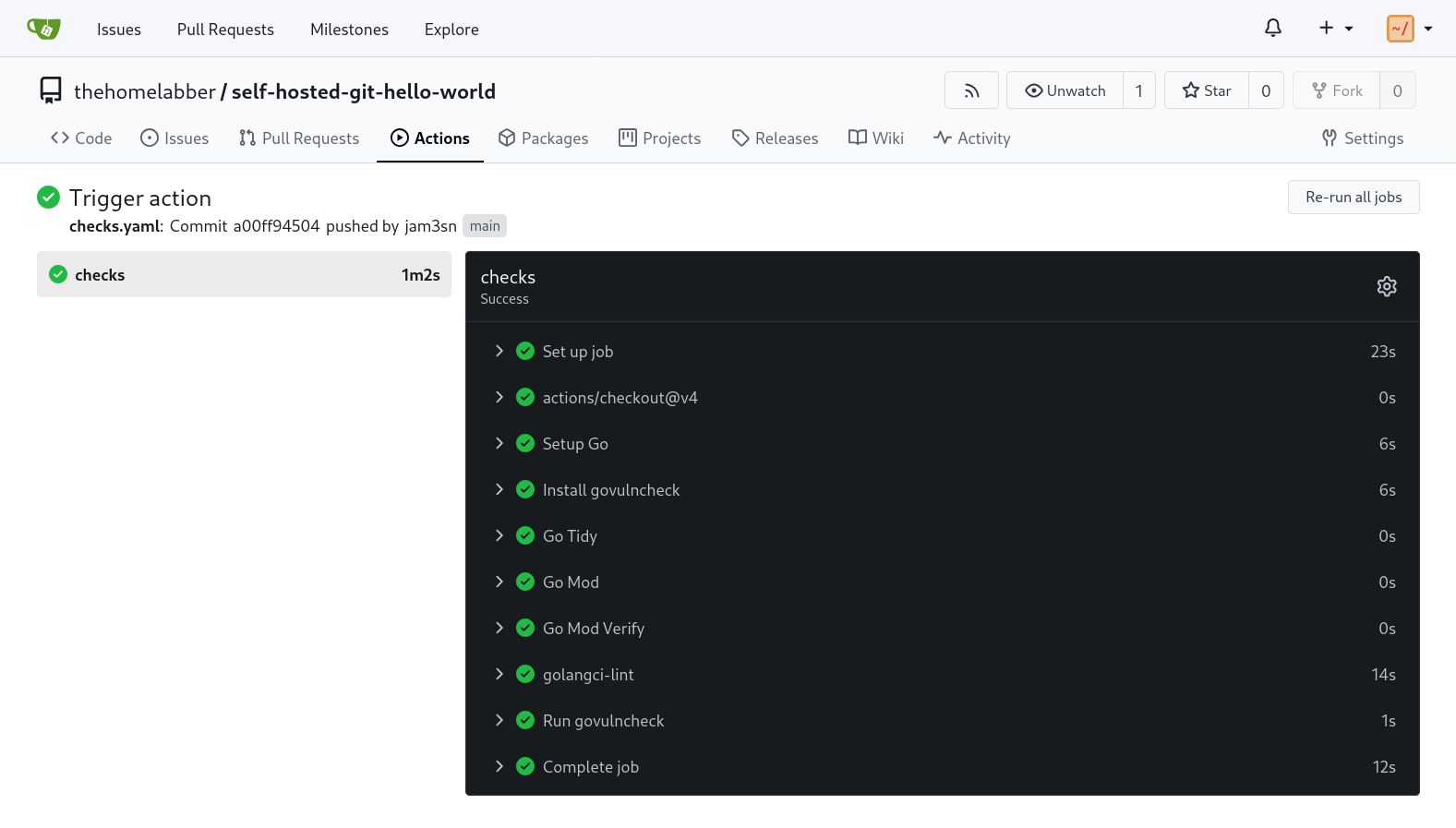Open Explore in the top navigation
The height and width of the screenshot is (828, 1456).
451,30
